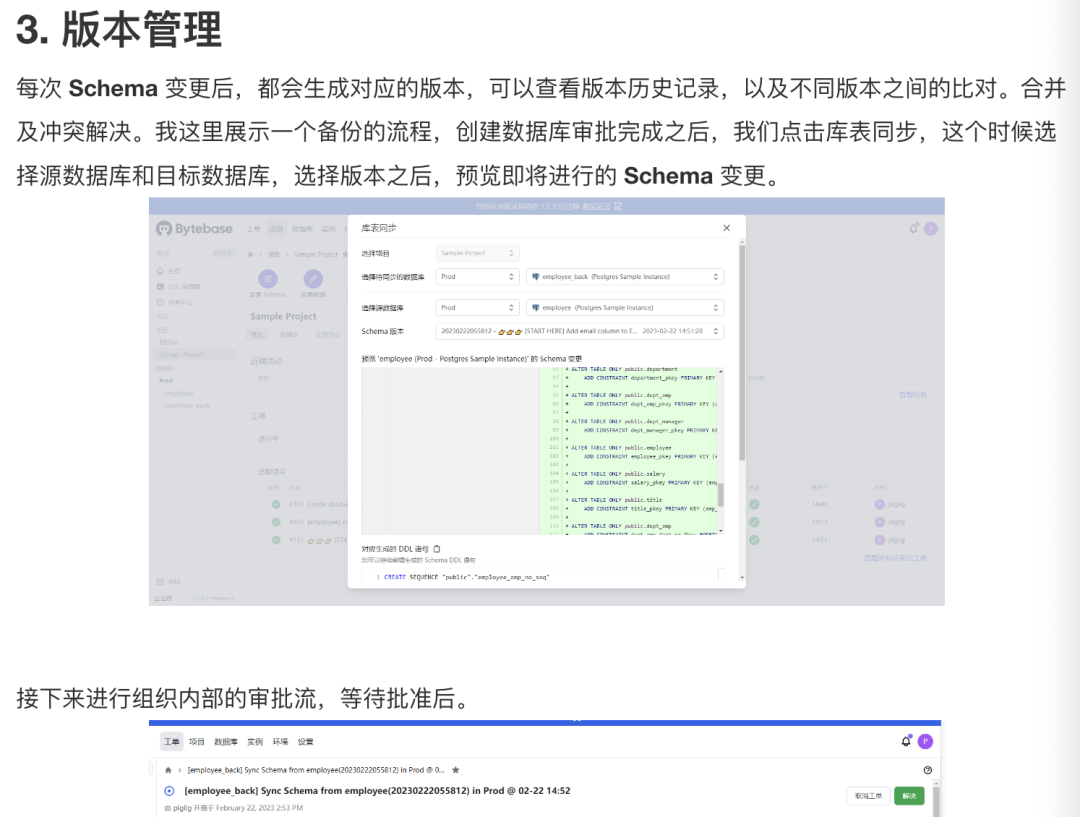Tick the checkbox for issue #101
This screenshot has height=817, width=1080.
tap(258, 540)
